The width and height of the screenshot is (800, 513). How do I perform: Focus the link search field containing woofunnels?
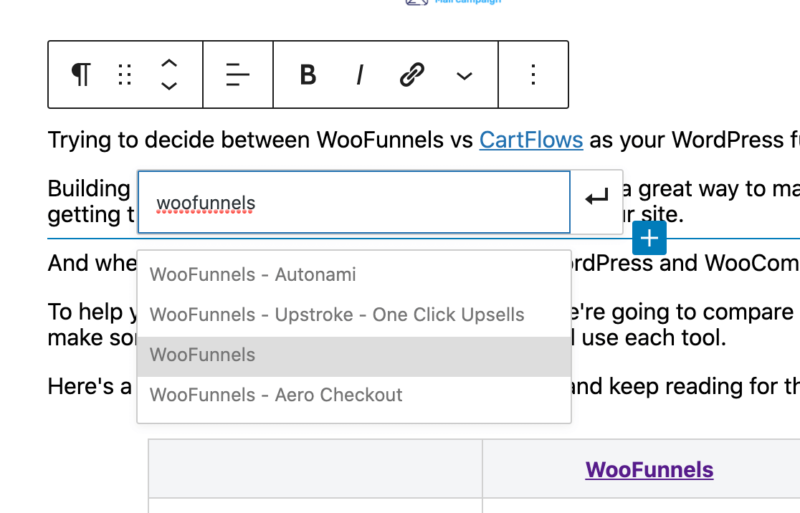point(354,202)
